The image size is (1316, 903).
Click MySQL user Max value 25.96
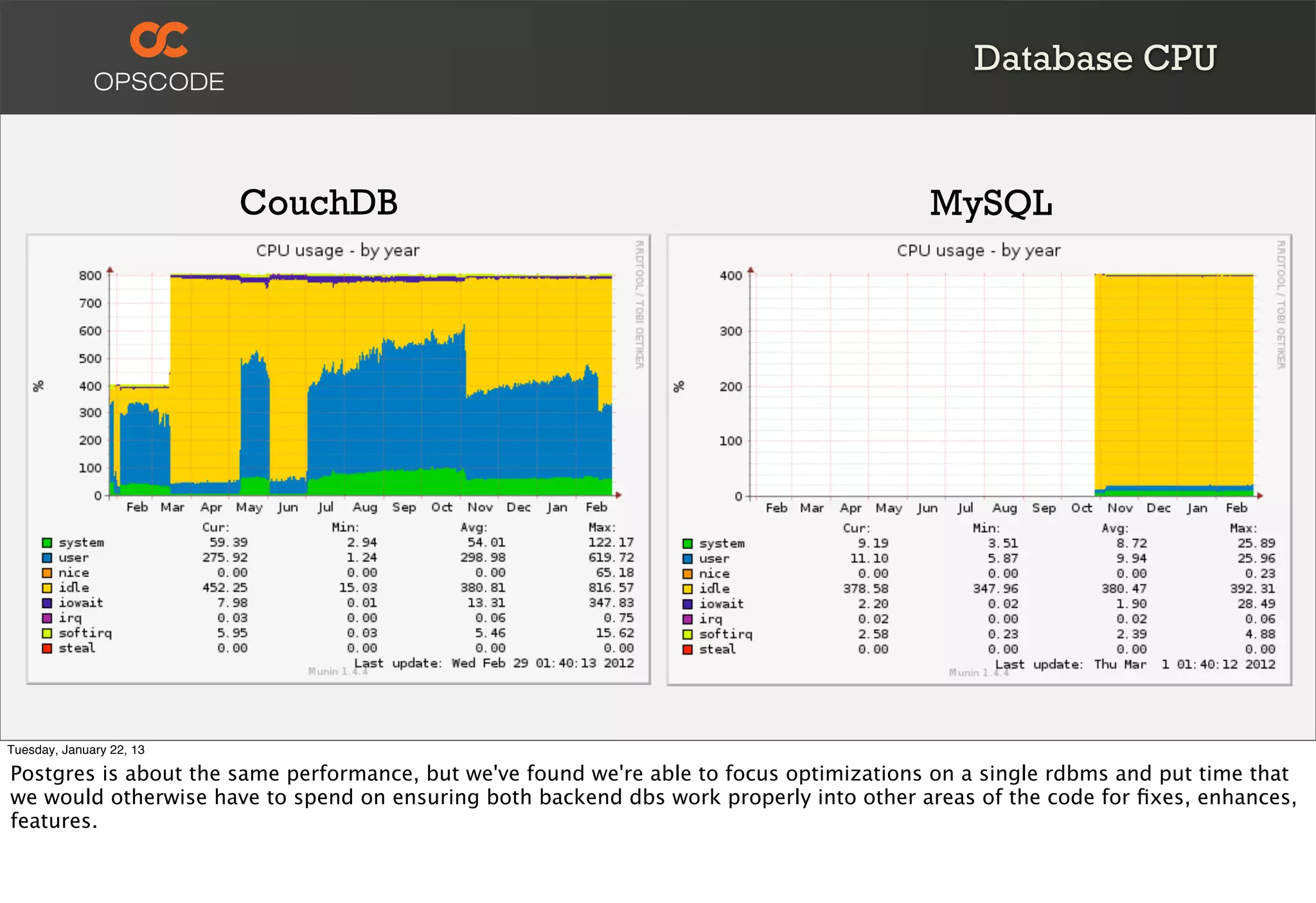click(x=1256, y=559)
